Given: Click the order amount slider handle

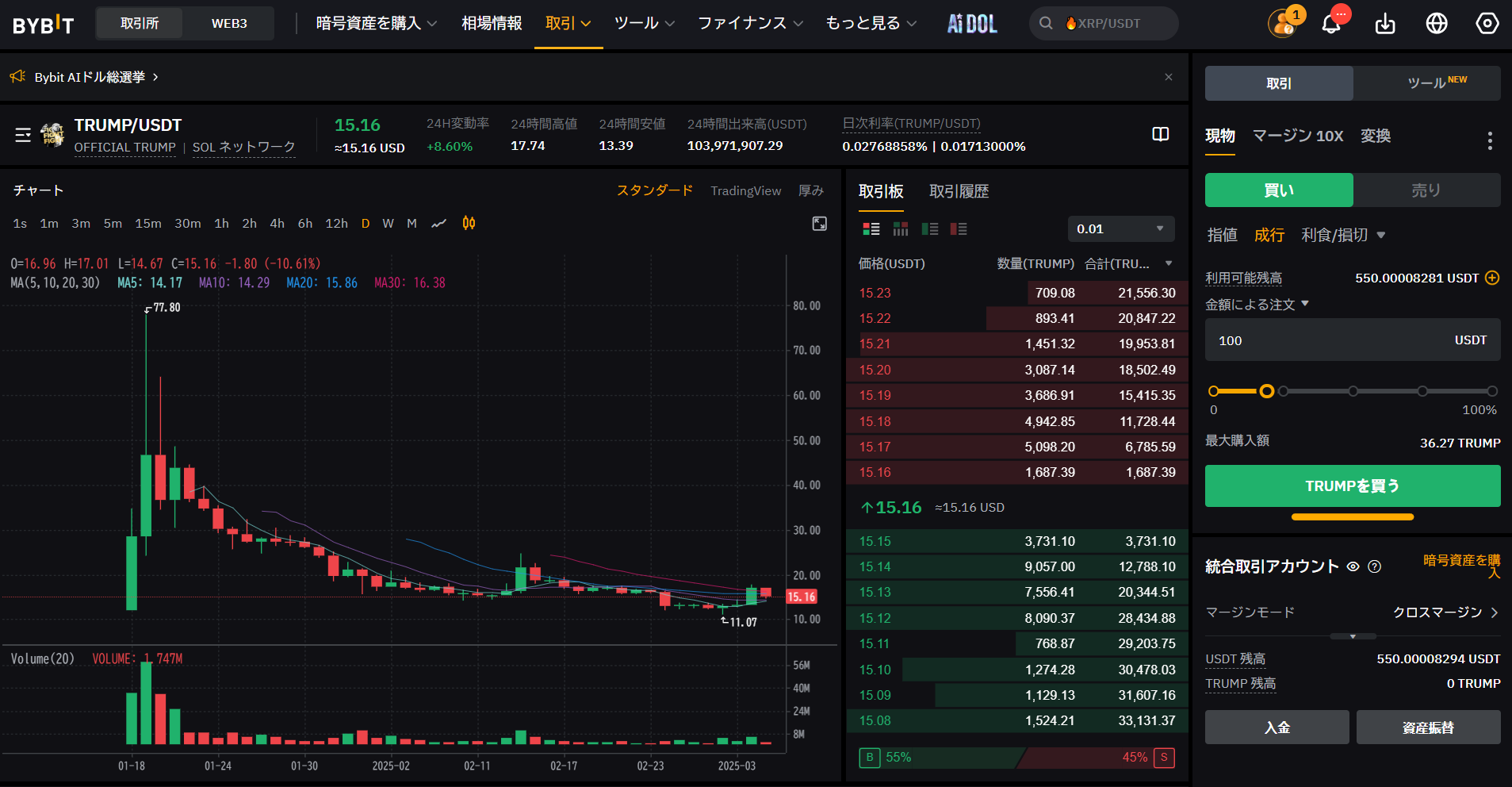Looking at the screenshot, I should (x=1267, y=391).
